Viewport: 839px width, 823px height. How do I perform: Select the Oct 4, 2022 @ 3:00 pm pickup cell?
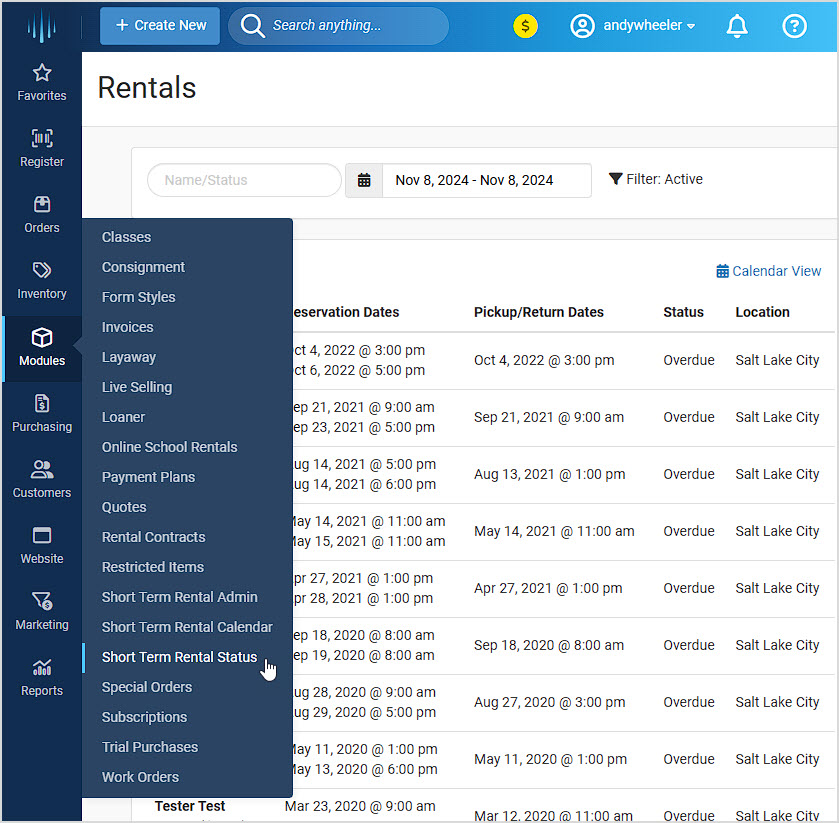pos(544,360)
